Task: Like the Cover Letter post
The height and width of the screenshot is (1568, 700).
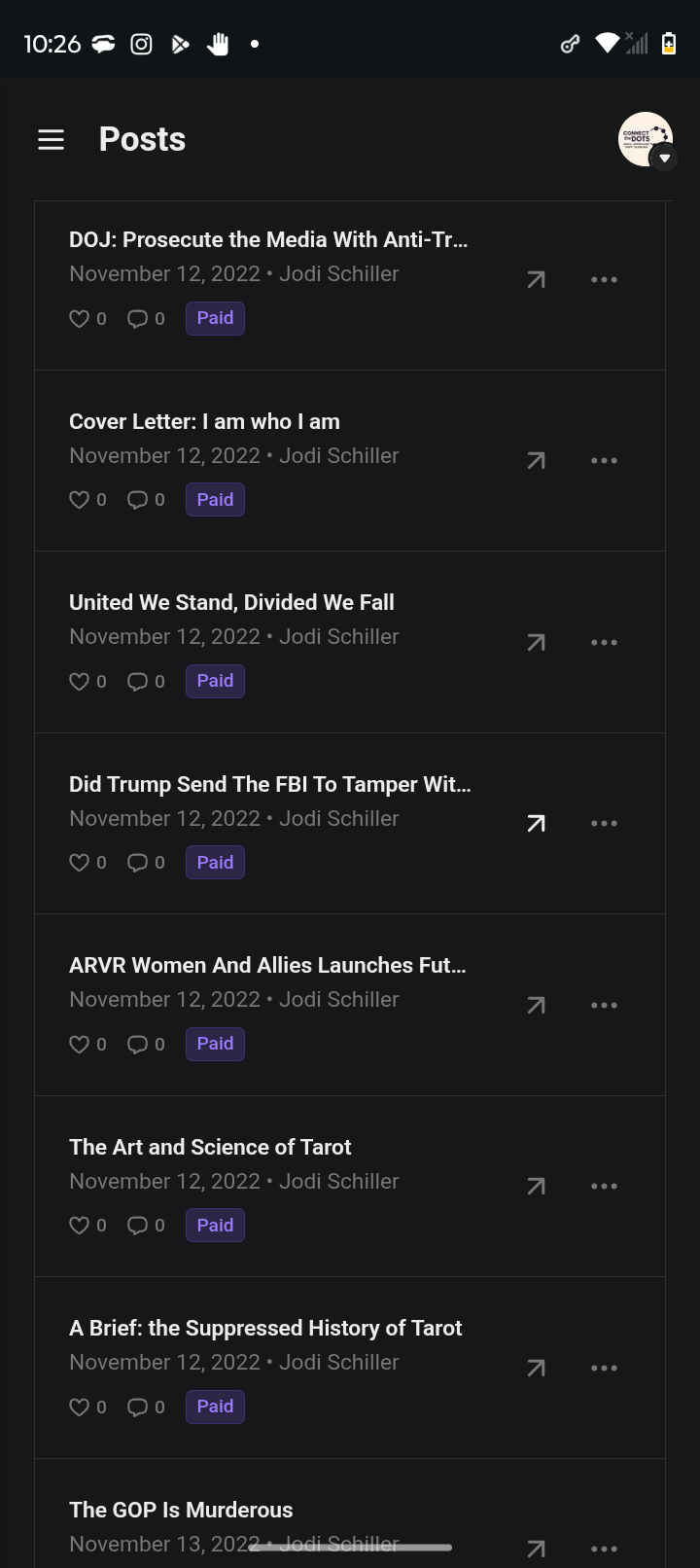Action: 80,500
